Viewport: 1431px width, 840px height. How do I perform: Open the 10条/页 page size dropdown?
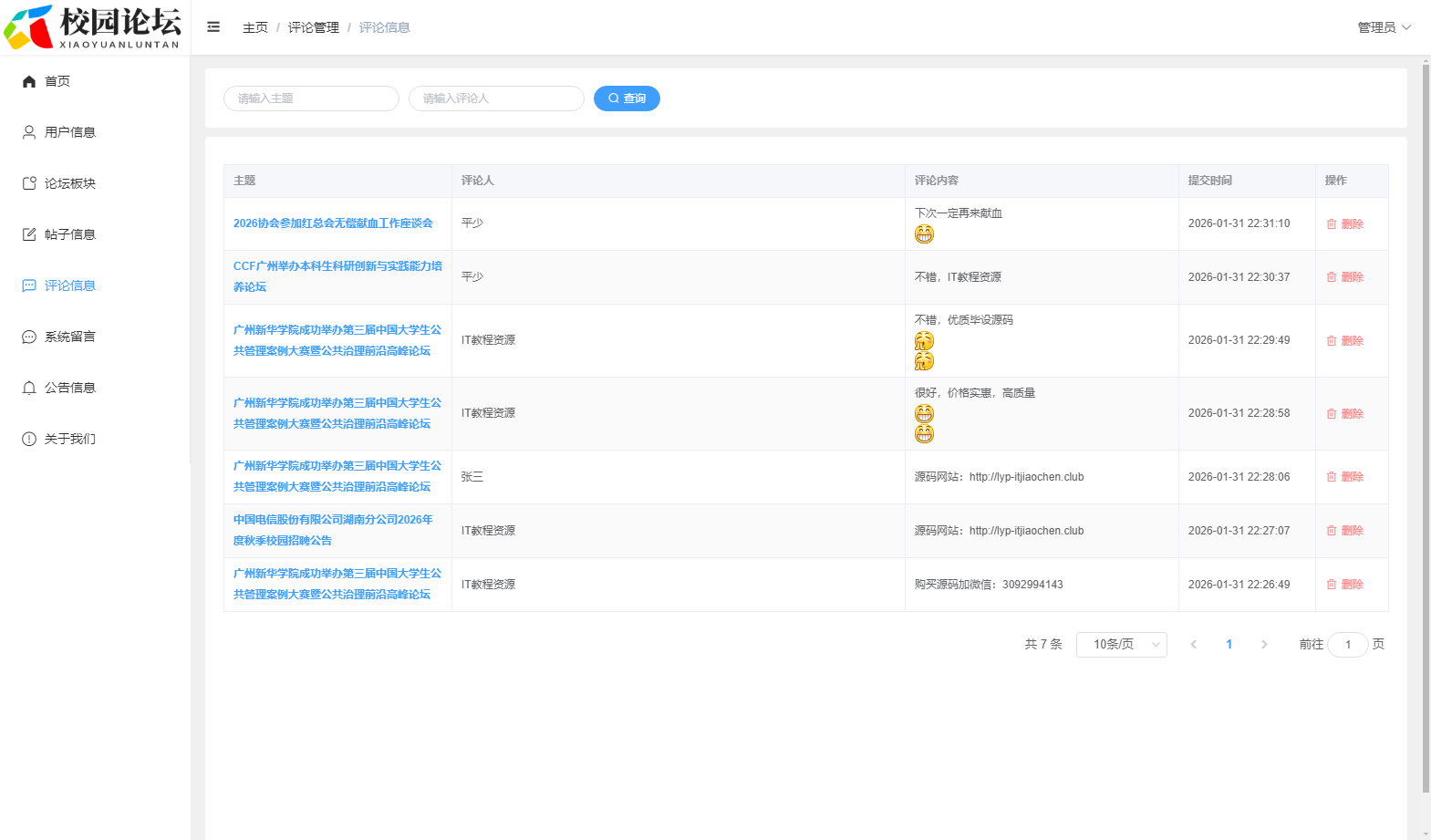coord(1122,645)
